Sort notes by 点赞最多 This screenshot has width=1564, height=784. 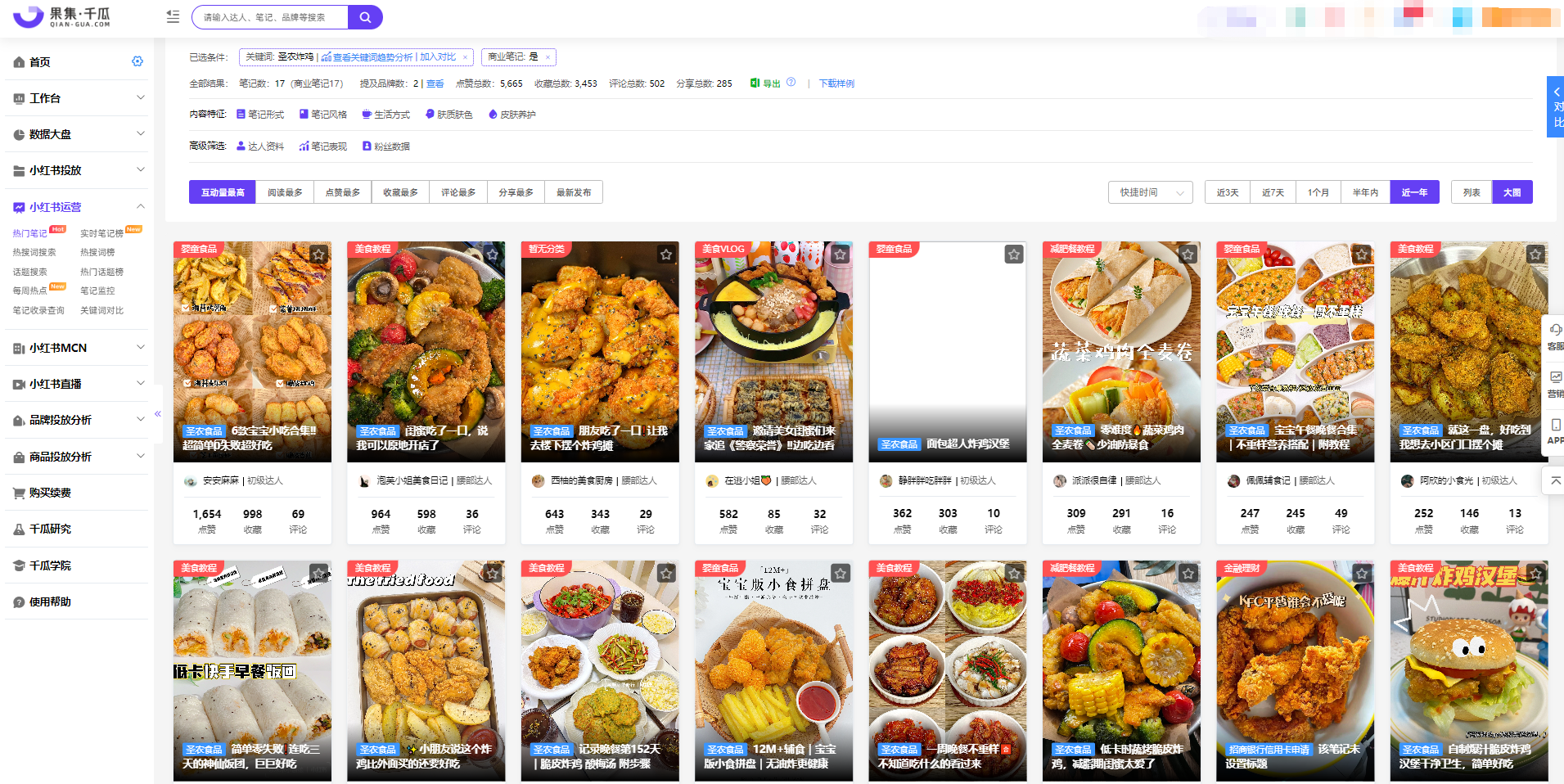(x=343, y=192)
